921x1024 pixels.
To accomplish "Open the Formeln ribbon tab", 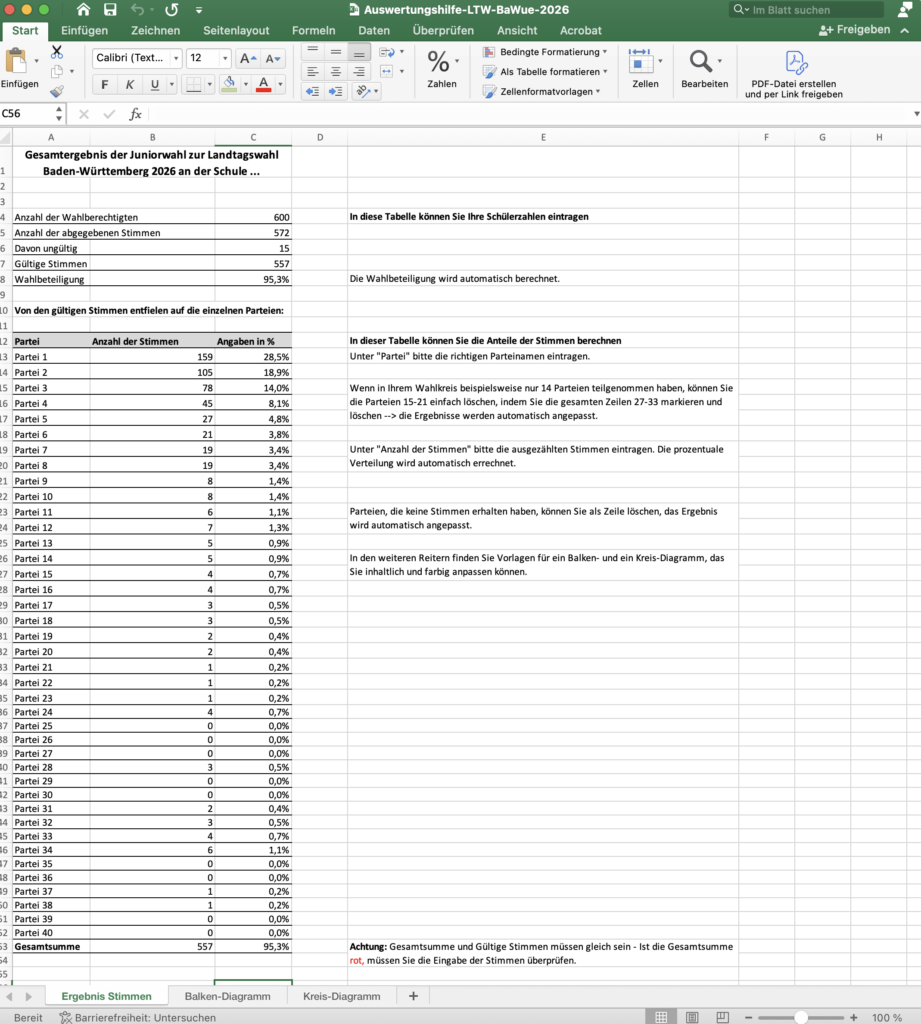I will point(313,31).
